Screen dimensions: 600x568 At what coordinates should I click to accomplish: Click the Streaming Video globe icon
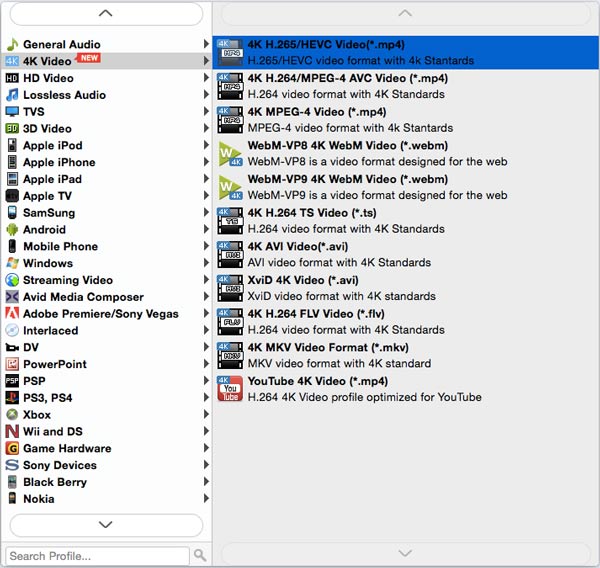(12, 280)
